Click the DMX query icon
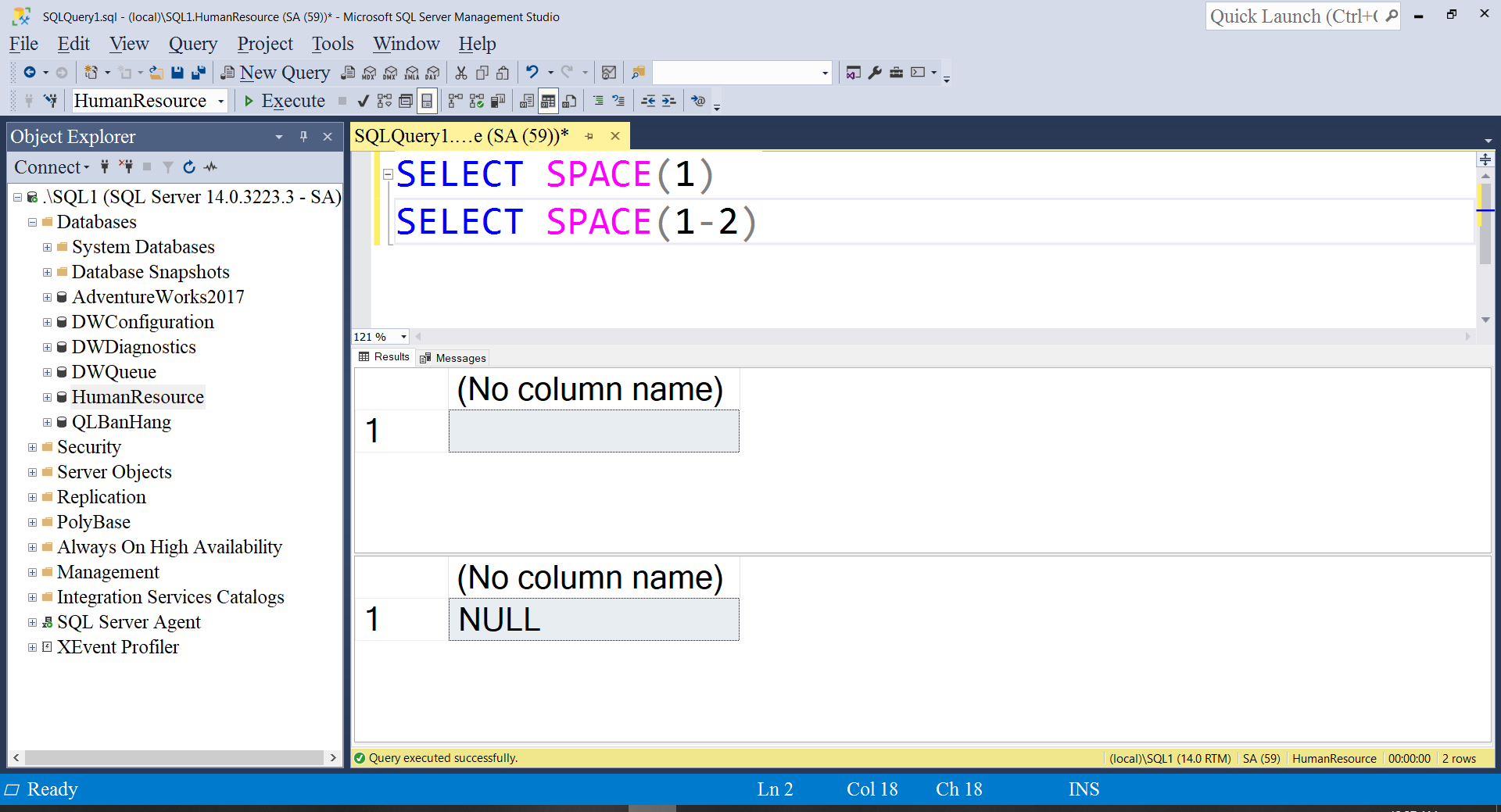This screenshot has width=1501, height=812. point(390,73)
